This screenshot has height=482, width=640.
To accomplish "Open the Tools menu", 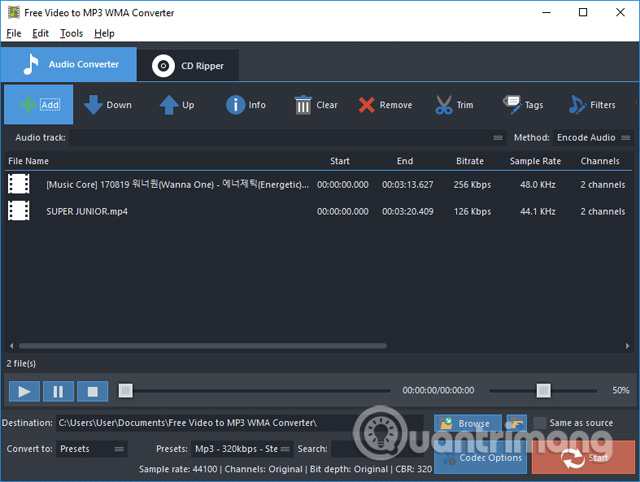I will pyautogui.click(x=71, y=33).
